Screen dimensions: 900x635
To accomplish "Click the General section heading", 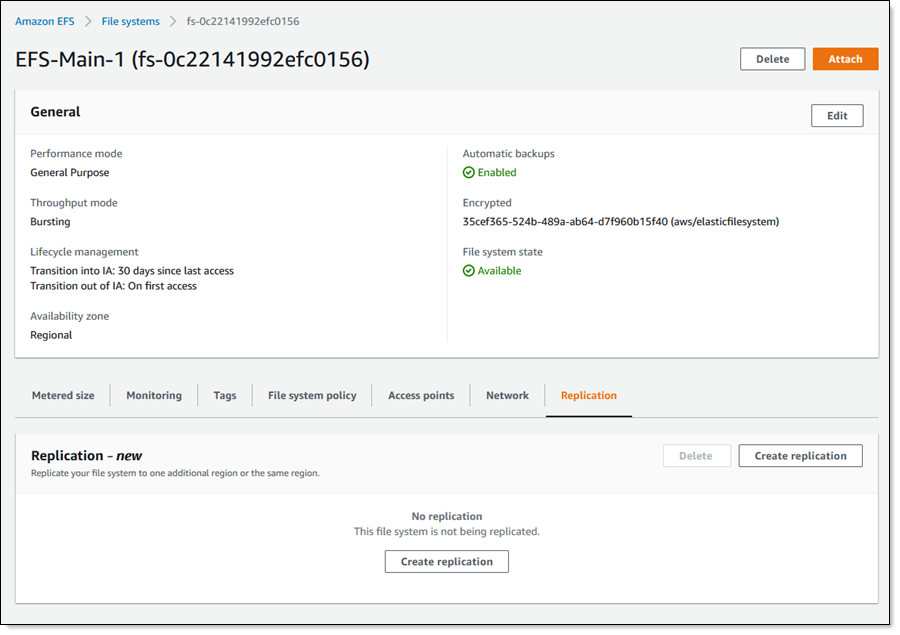I will pos(55,112).
